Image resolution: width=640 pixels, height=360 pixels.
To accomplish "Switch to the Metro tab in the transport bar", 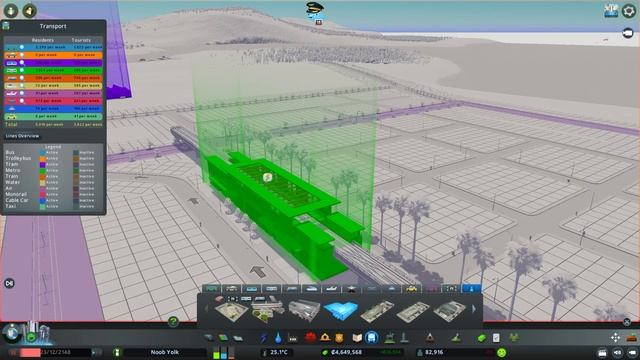I will (271, 289).
